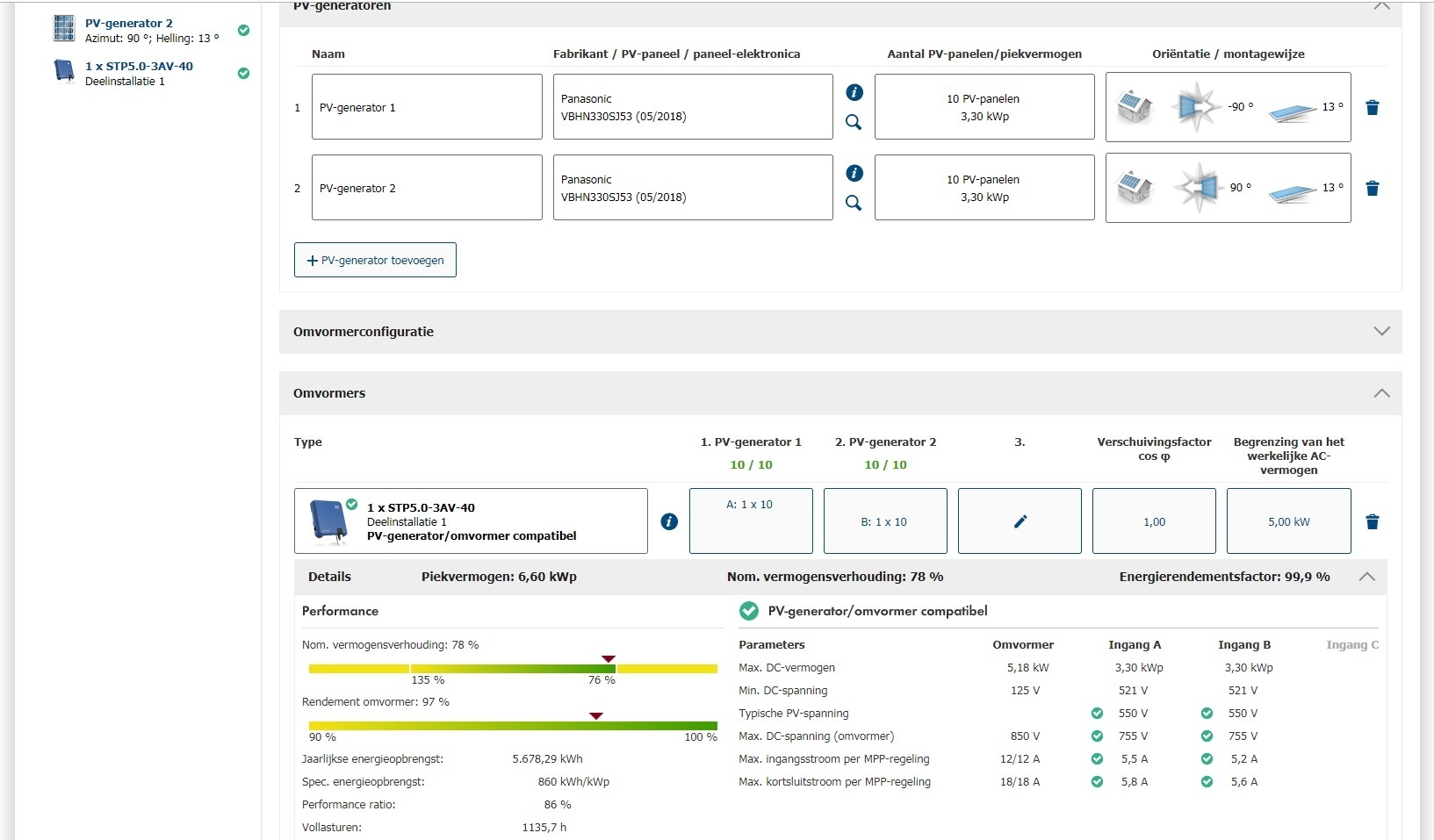Click the PV-generator 1 name field
This screenshot has height=840, width=1434.
click(427, 107)
